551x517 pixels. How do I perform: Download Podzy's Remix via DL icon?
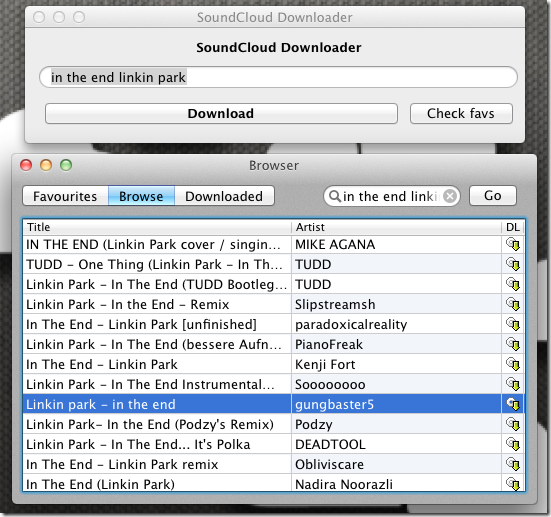(513, 425)
